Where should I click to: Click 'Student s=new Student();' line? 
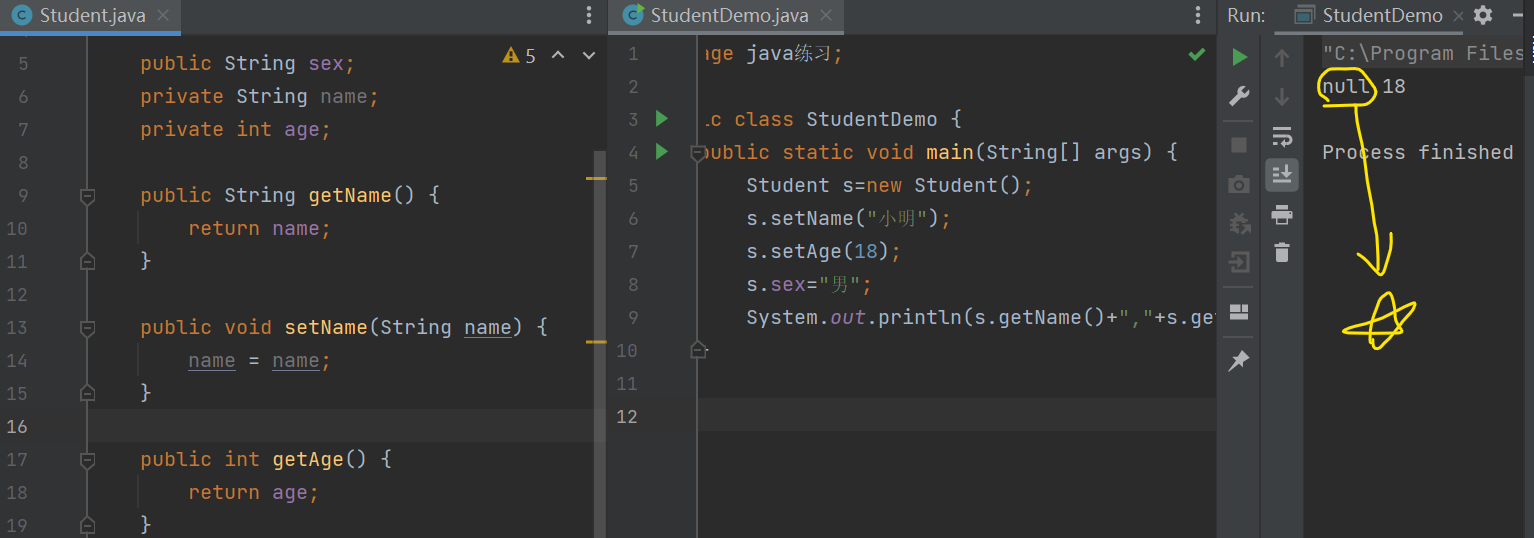(889, 185)
